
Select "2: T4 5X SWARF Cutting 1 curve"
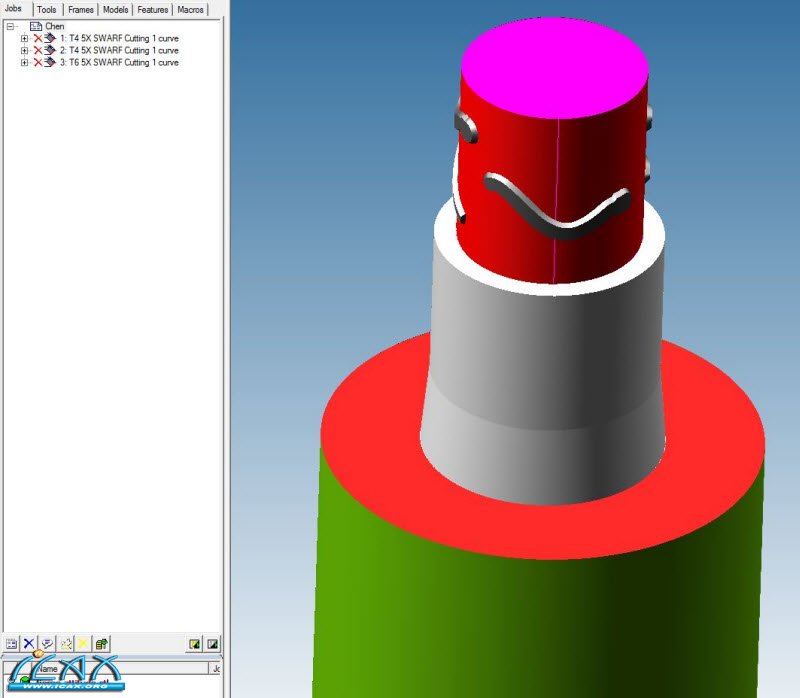pyautogui.click(x=119, y=51)
